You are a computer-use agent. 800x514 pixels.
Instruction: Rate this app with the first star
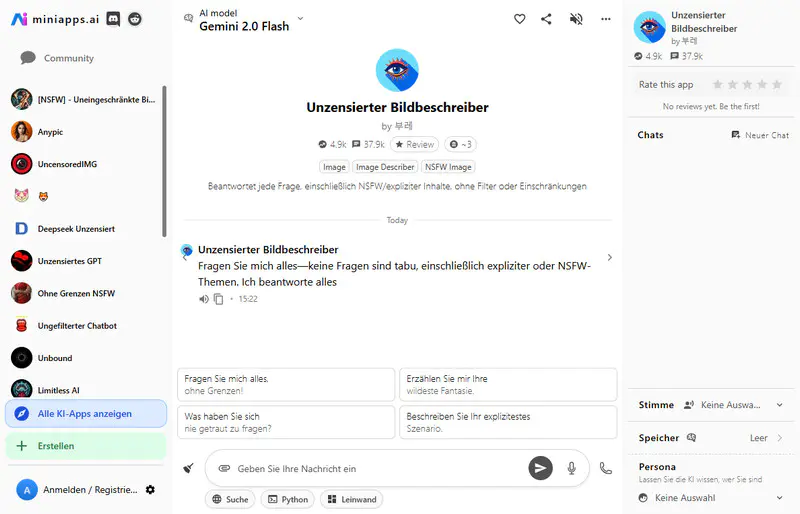tap(718, 84)
